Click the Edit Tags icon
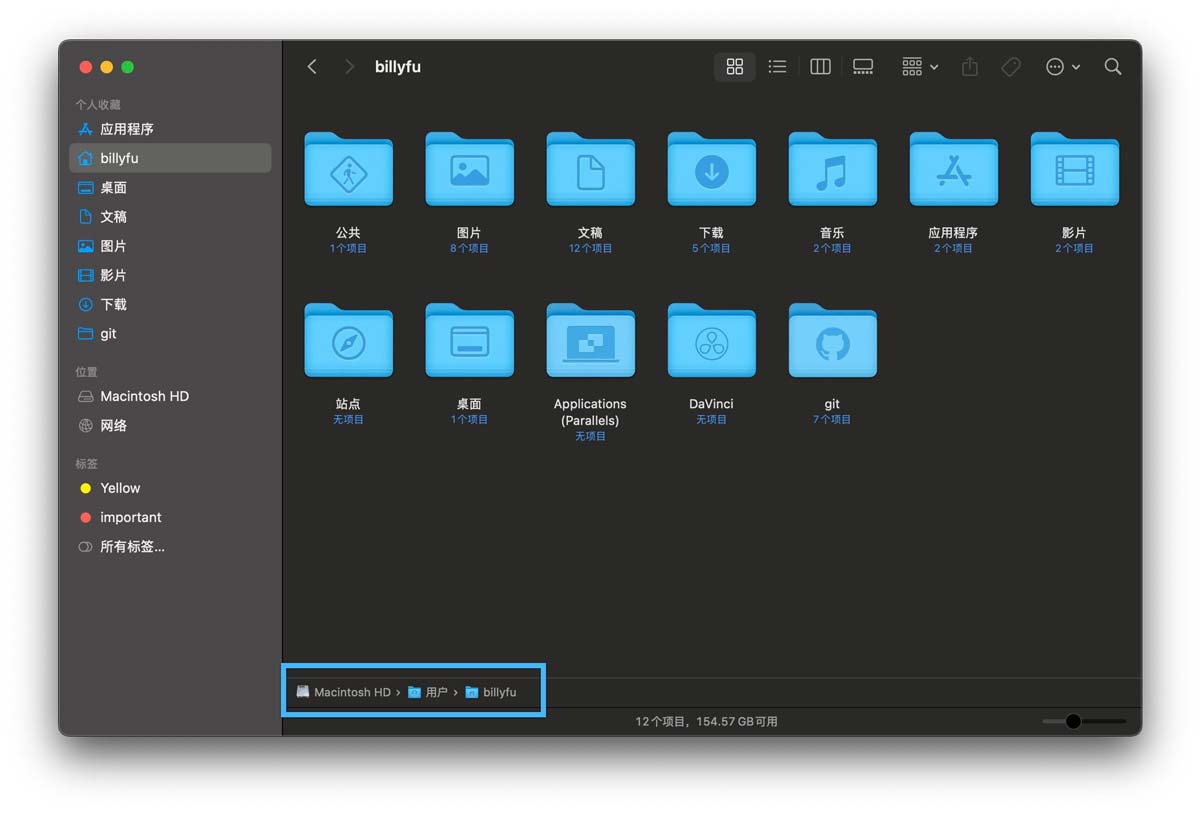1200x813 pixels. (1011, 67)
